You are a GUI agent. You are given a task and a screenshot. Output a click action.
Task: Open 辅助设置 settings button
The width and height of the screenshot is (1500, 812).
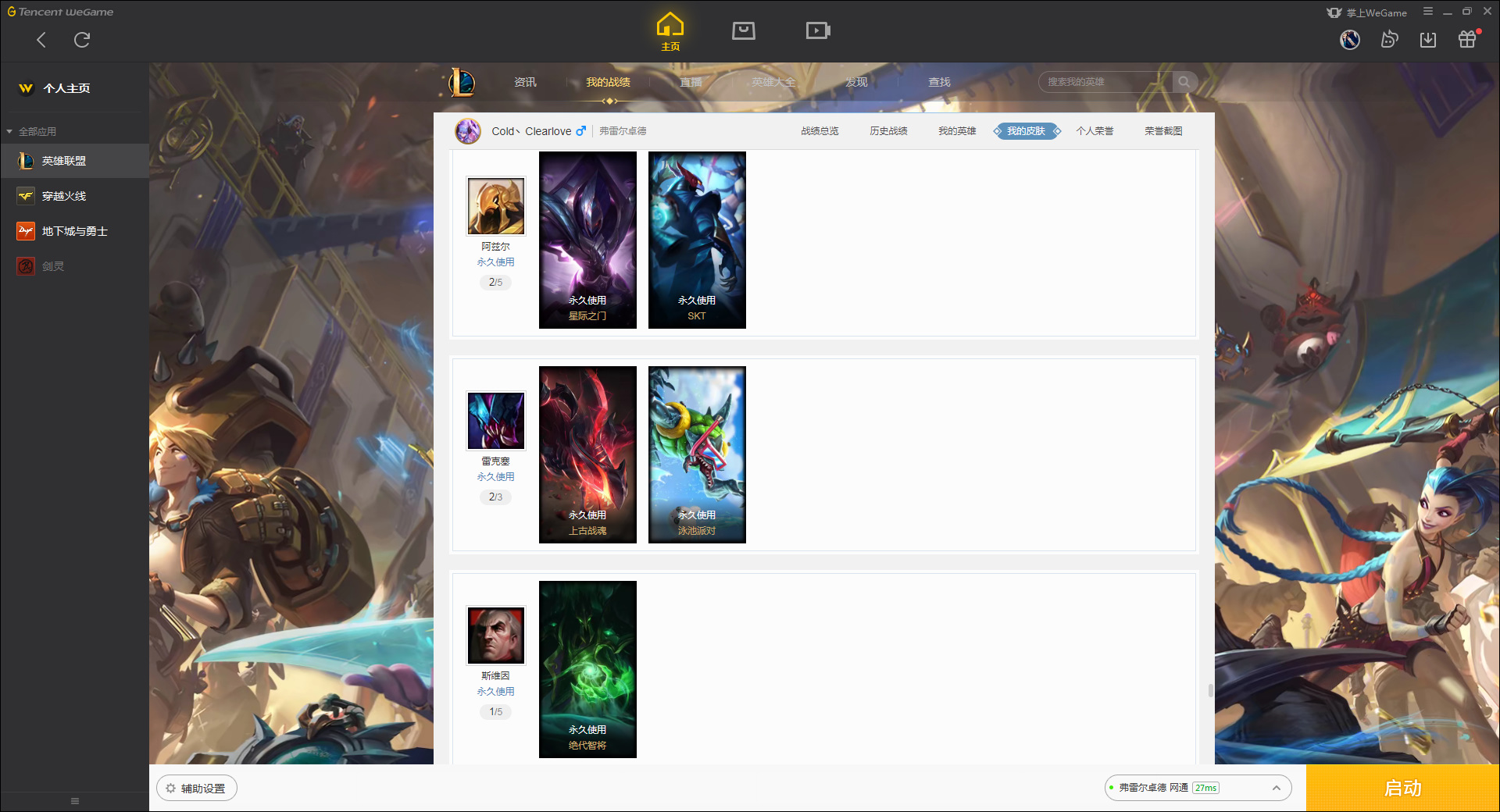pos(196,789)
